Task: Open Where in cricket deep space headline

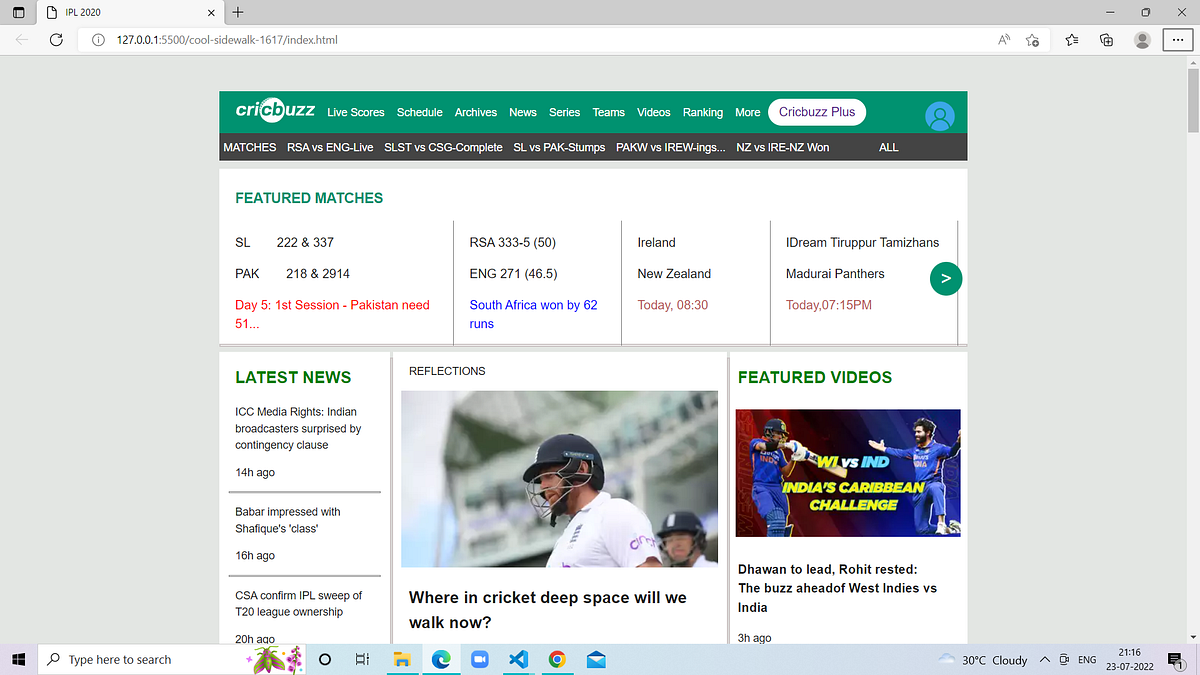Action: (548, 610)
